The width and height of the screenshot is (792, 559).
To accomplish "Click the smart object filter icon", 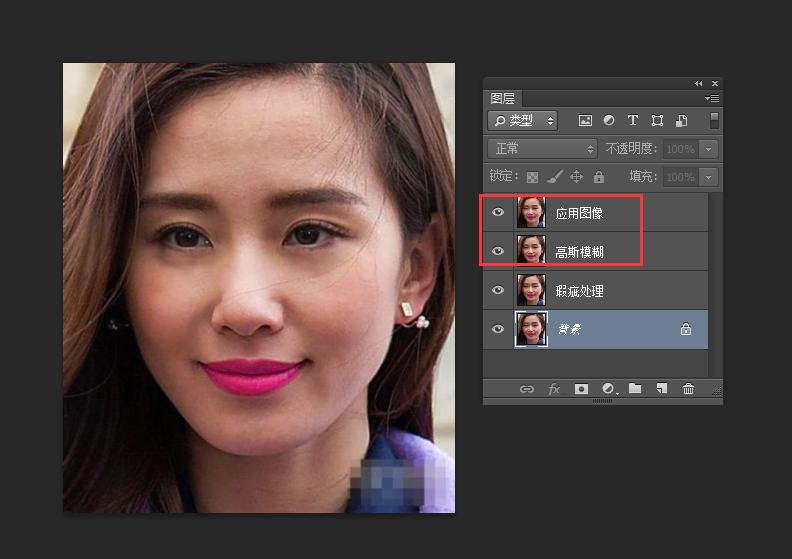I will tap(681, 121).
